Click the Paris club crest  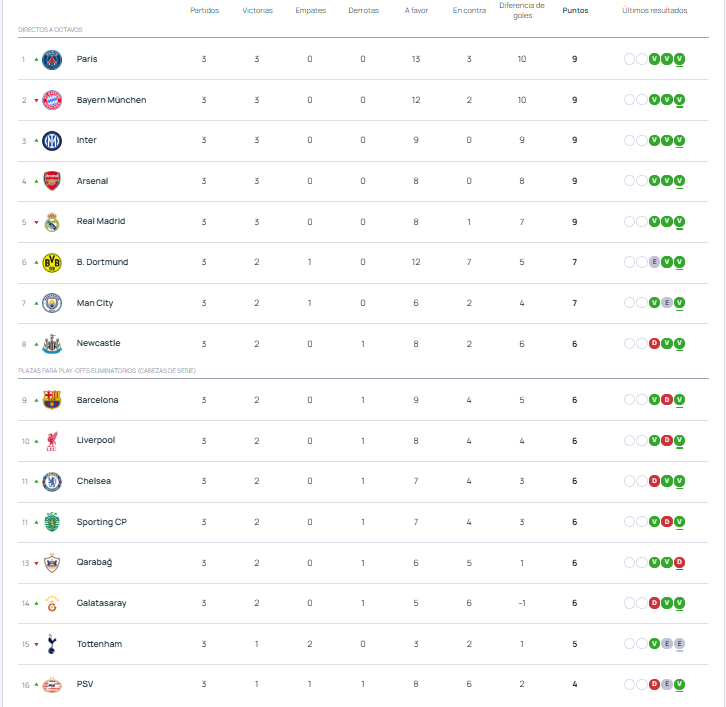click(52, 59)
